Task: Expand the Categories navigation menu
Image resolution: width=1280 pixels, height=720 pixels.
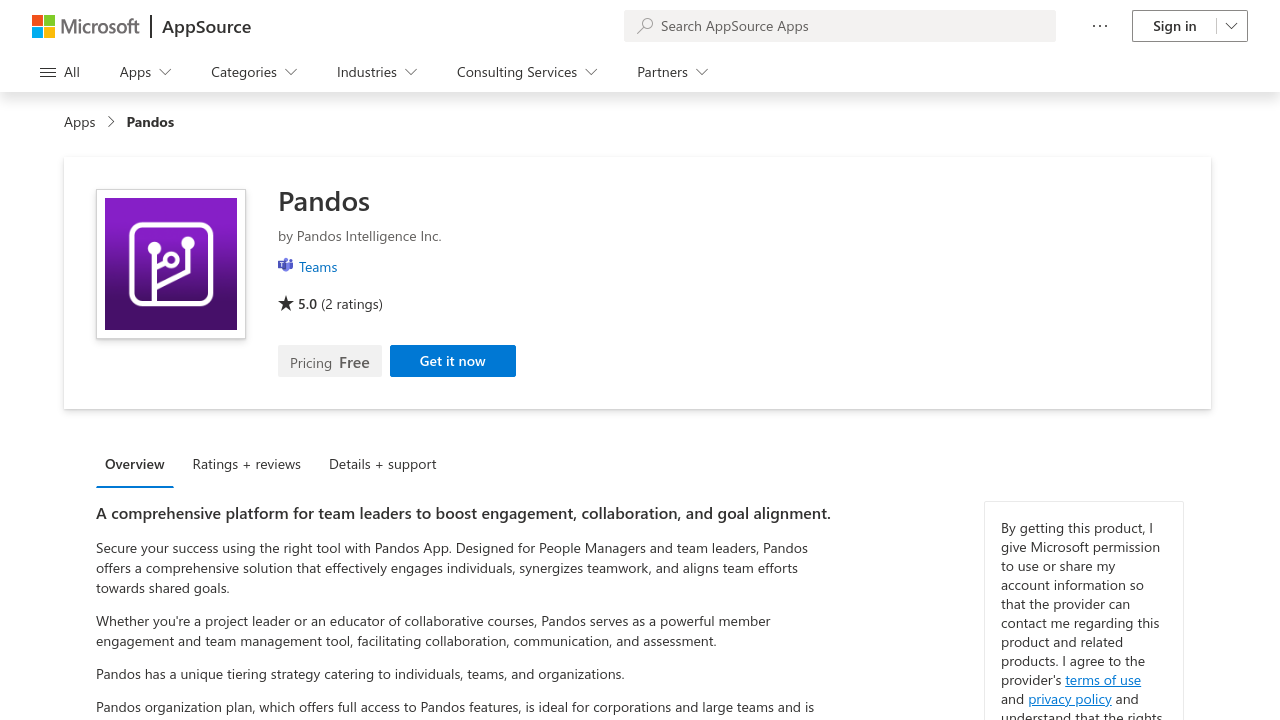Action: [254, 72]
